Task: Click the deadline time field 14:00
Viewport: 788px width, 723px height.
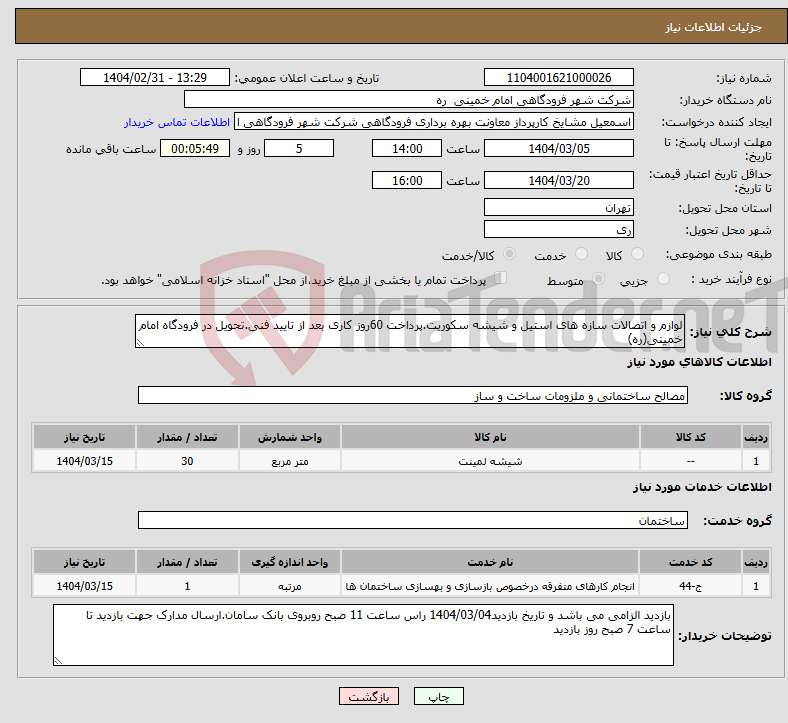Action: (x=407, y=148)
